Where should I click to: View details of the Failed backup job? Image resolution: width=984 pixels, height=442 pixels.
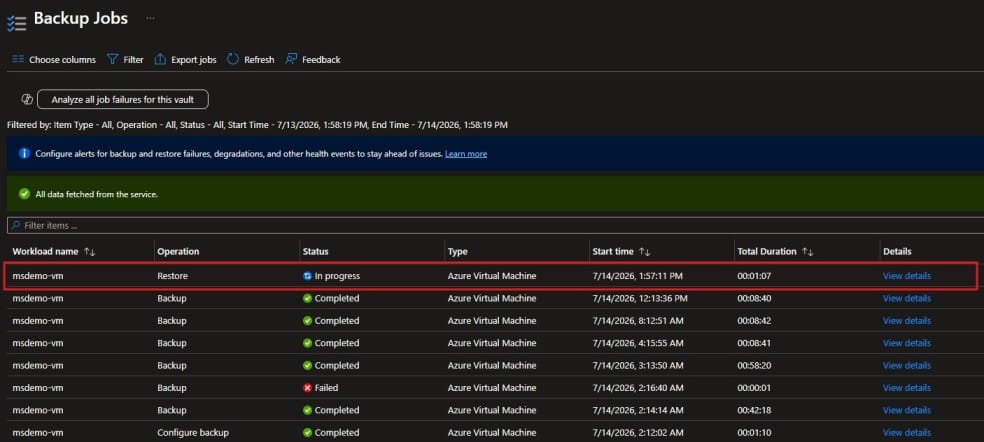pos(907,388)
